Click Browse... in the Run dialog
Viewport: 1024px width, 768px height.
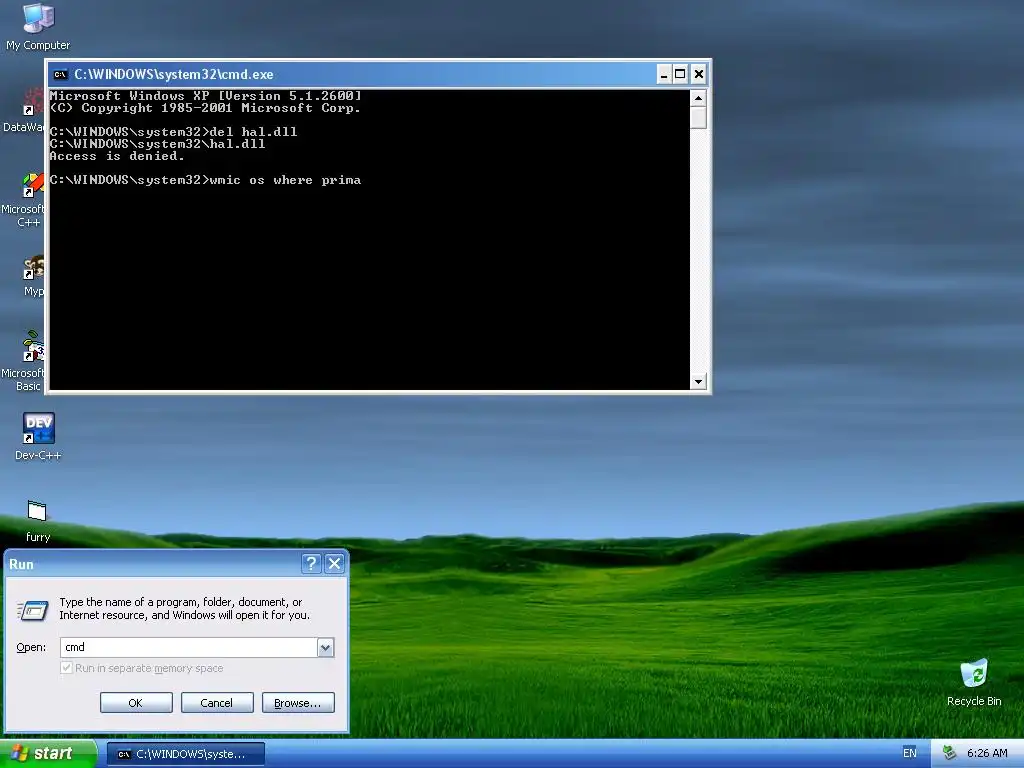click(298, 703)
